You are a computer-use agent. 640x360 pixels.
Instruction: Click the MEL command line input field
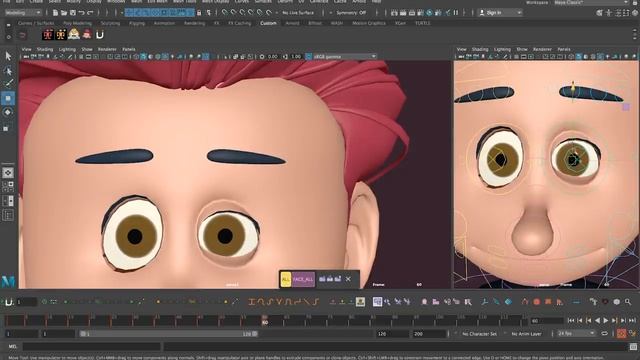92,347
